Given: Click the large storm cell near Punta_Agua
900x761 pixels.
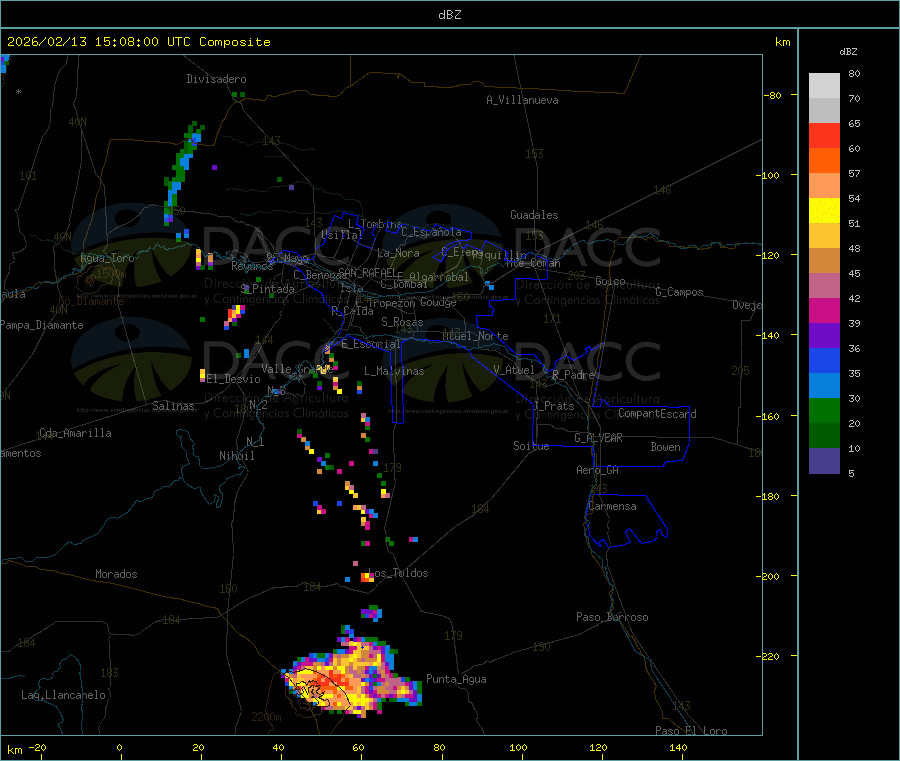Looking at the screenshot, I should 353,677.
